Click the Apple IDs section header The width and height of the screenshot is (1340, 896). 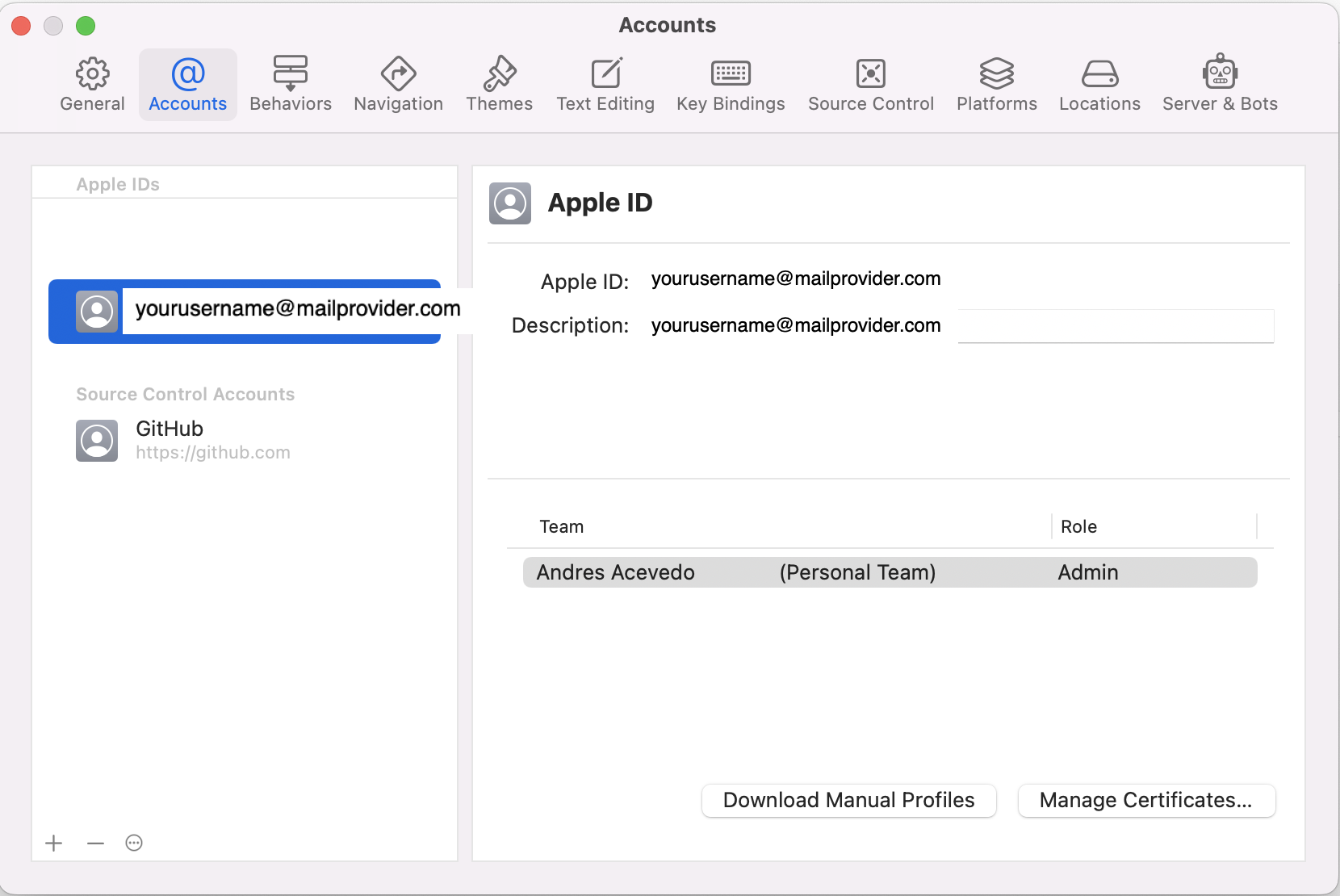118,185
